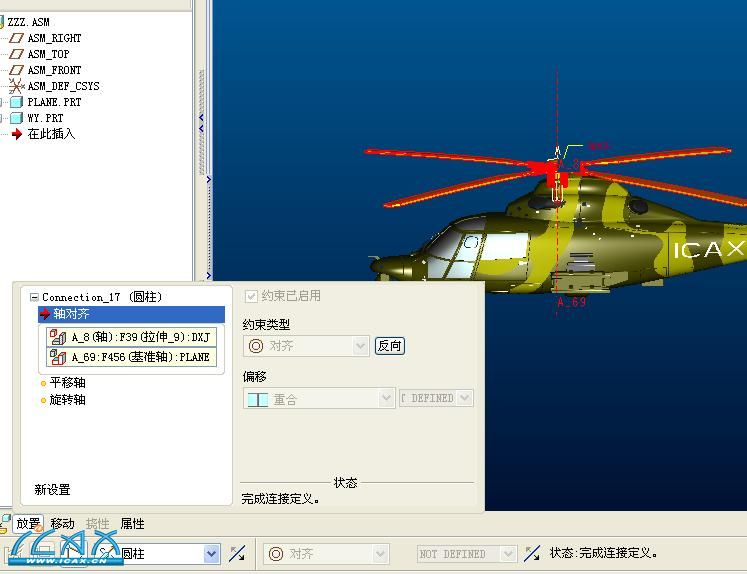Click the lower right-pointing splitter arrow
The width and height of the screenshot is (747, 574).
[x=209, y=275]
